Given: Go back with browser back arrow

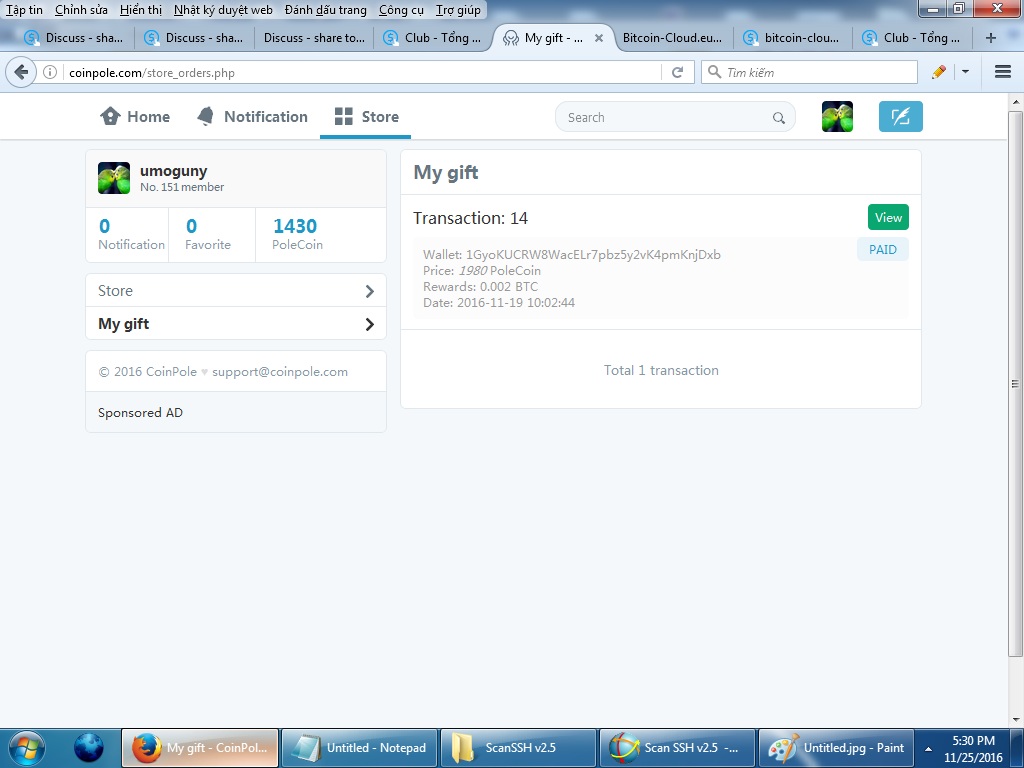Looking at the screenshot, I should coord(21,72).
